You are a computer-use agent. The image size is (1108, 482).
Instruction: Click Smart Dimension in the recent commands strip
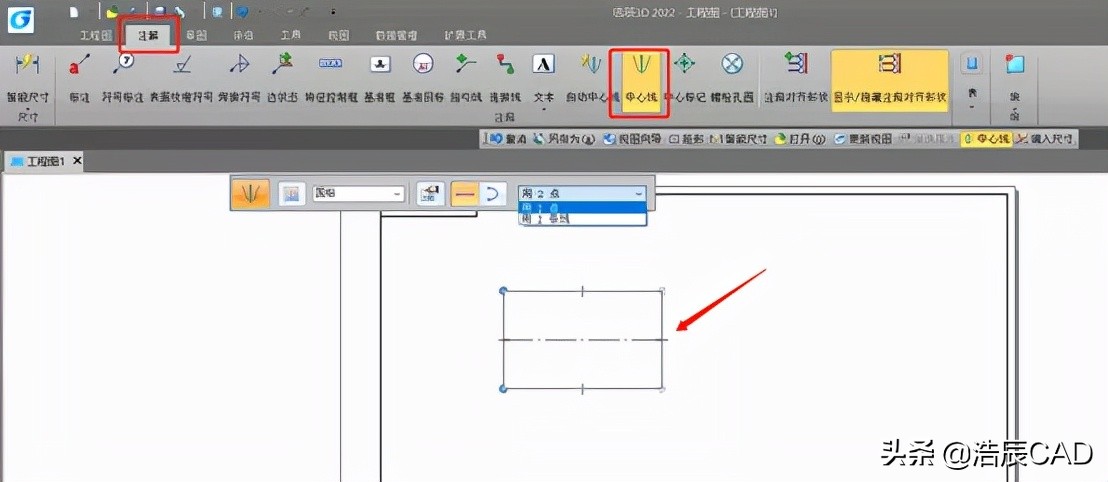pyautogui.click(x=738, y=139)
